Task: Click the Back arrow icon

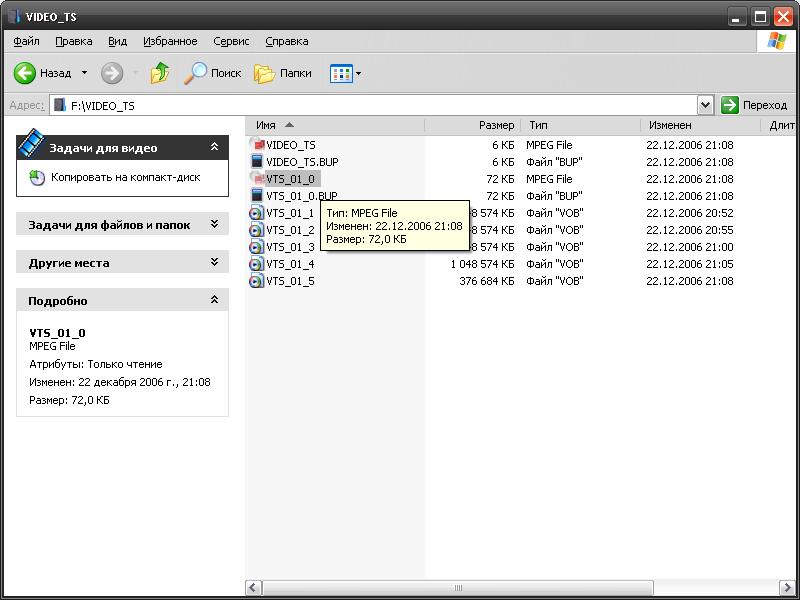Action: 25,73
